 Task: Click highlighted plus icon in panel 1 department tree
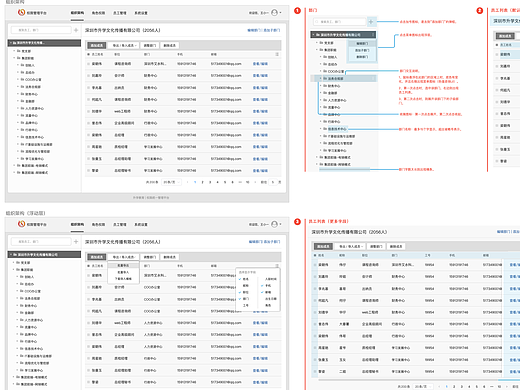371,22
